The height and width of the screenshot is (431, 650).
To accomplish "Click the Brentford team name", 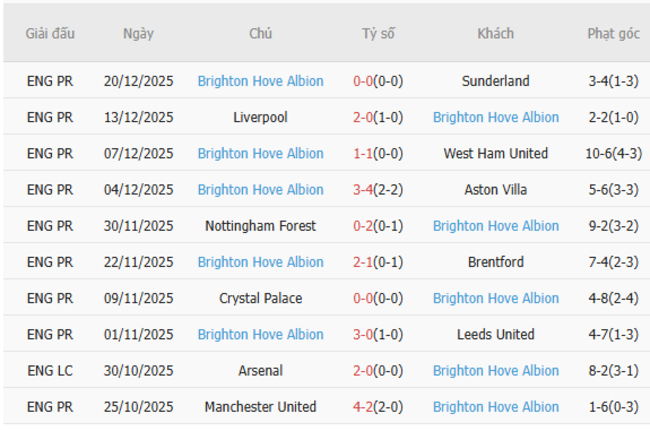I will [x=496, y=262].
